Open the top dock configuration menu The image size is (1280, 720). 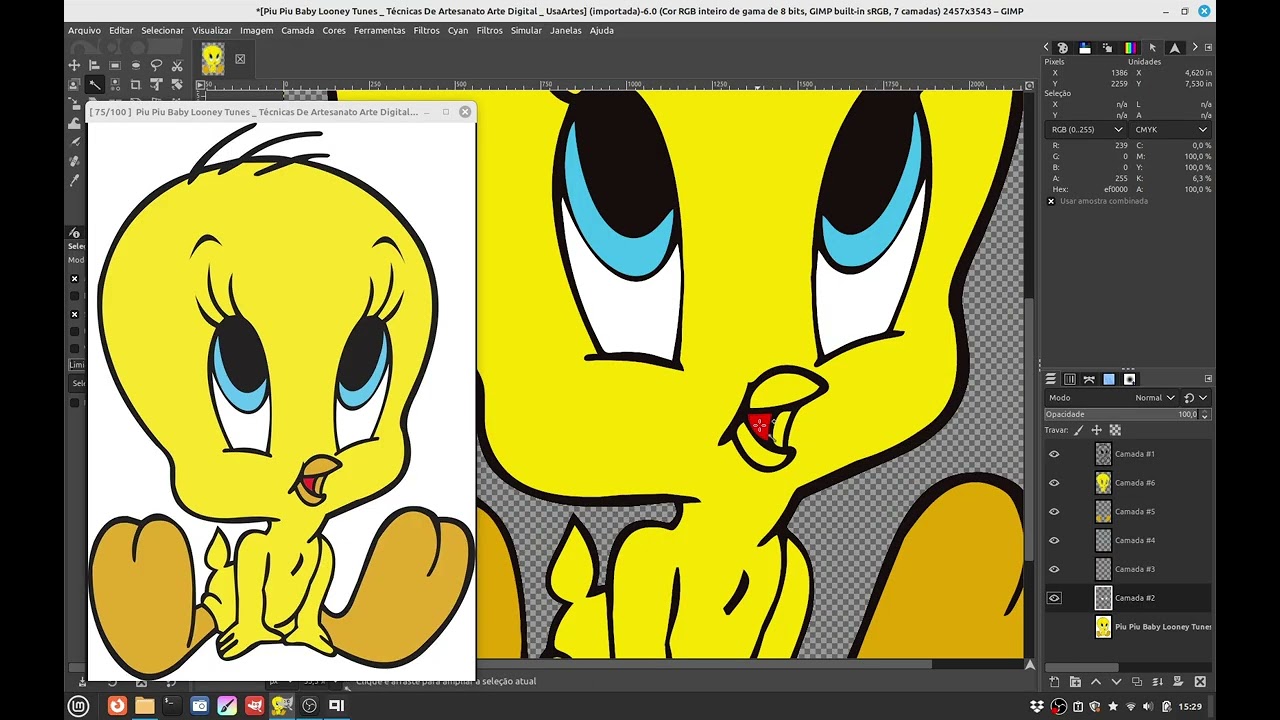click(1208, 47)
